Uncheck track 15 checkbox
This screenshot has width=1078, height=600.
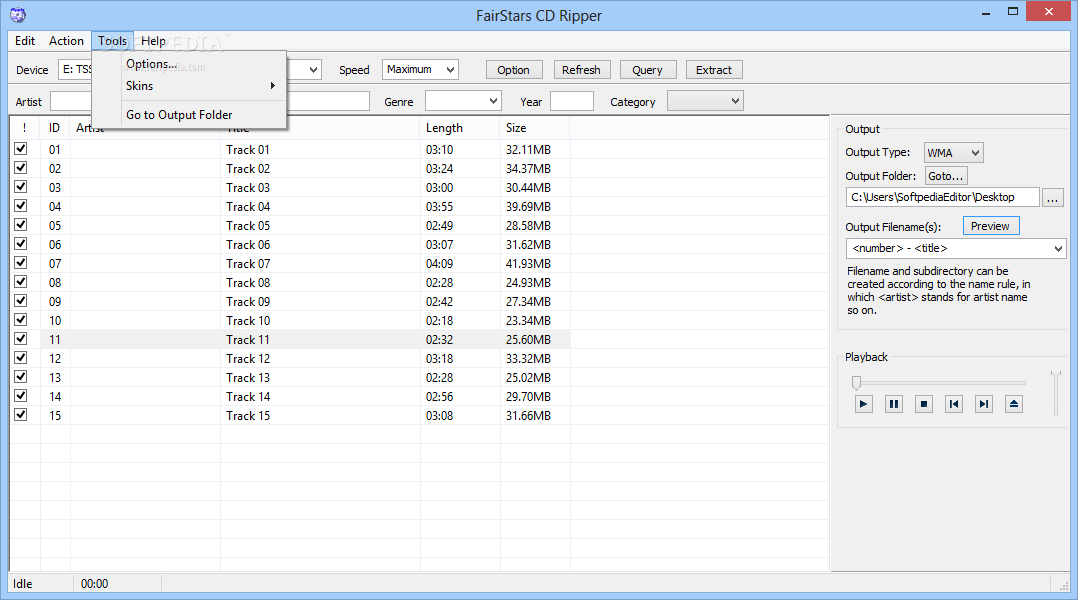21,415
